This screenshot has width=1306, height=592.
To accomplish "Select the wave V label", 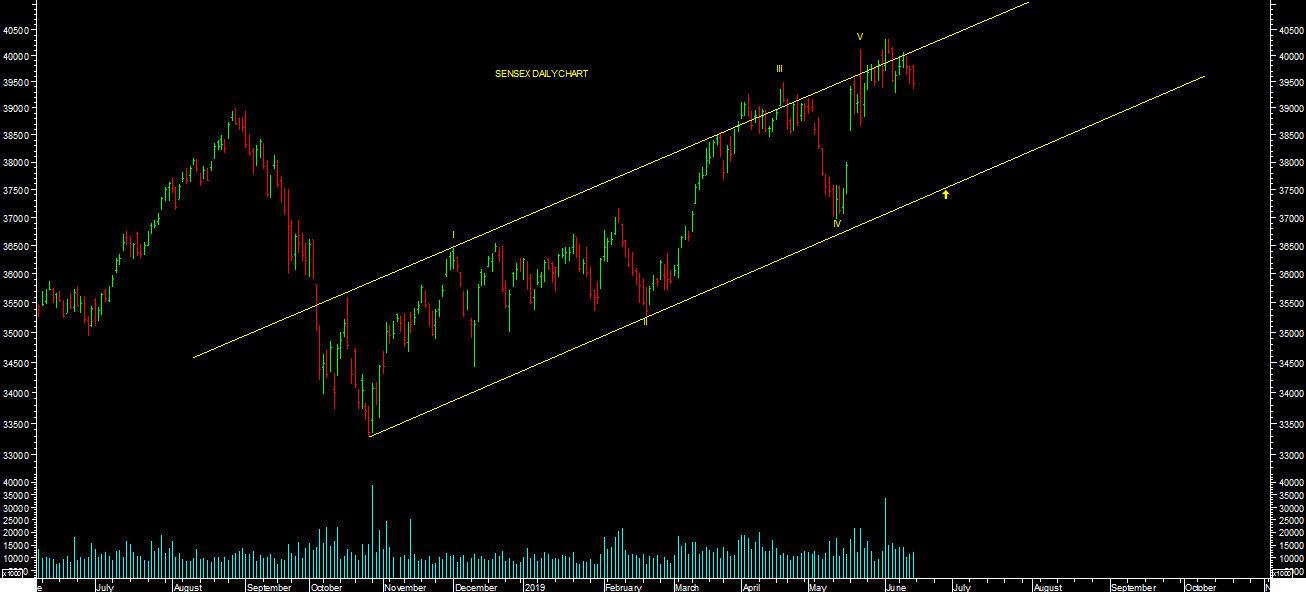I will tap(859, 37).
